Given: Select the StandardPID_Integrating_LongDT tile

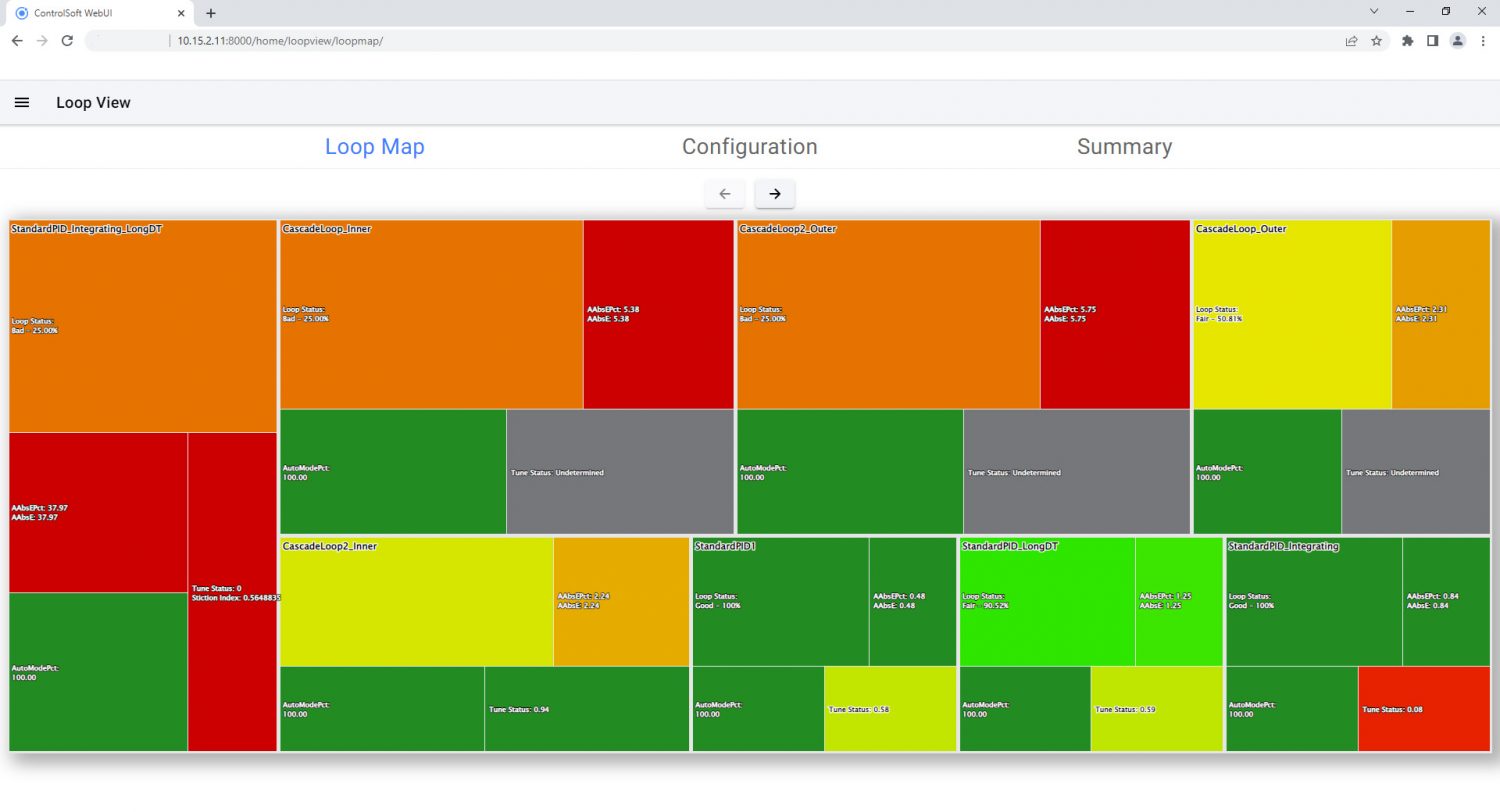Looking at the screenshot, I should coord(140,320).
